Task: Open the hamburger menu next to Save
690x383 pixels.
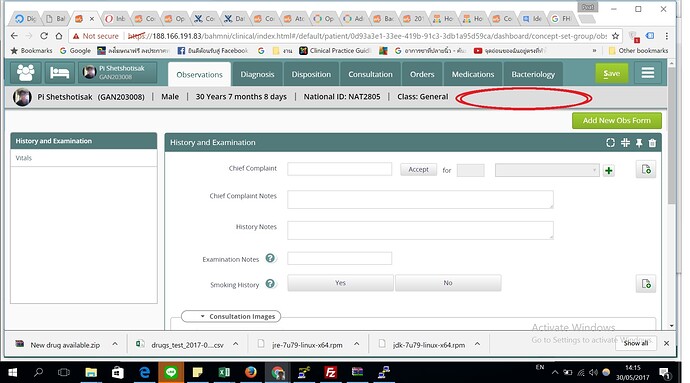Action: click(647, 73)
